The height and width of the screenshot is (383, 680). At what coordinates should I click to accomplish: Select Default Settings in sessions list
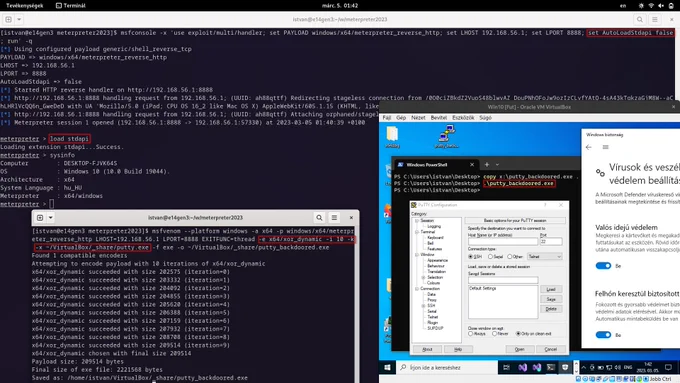coord(483,288)
